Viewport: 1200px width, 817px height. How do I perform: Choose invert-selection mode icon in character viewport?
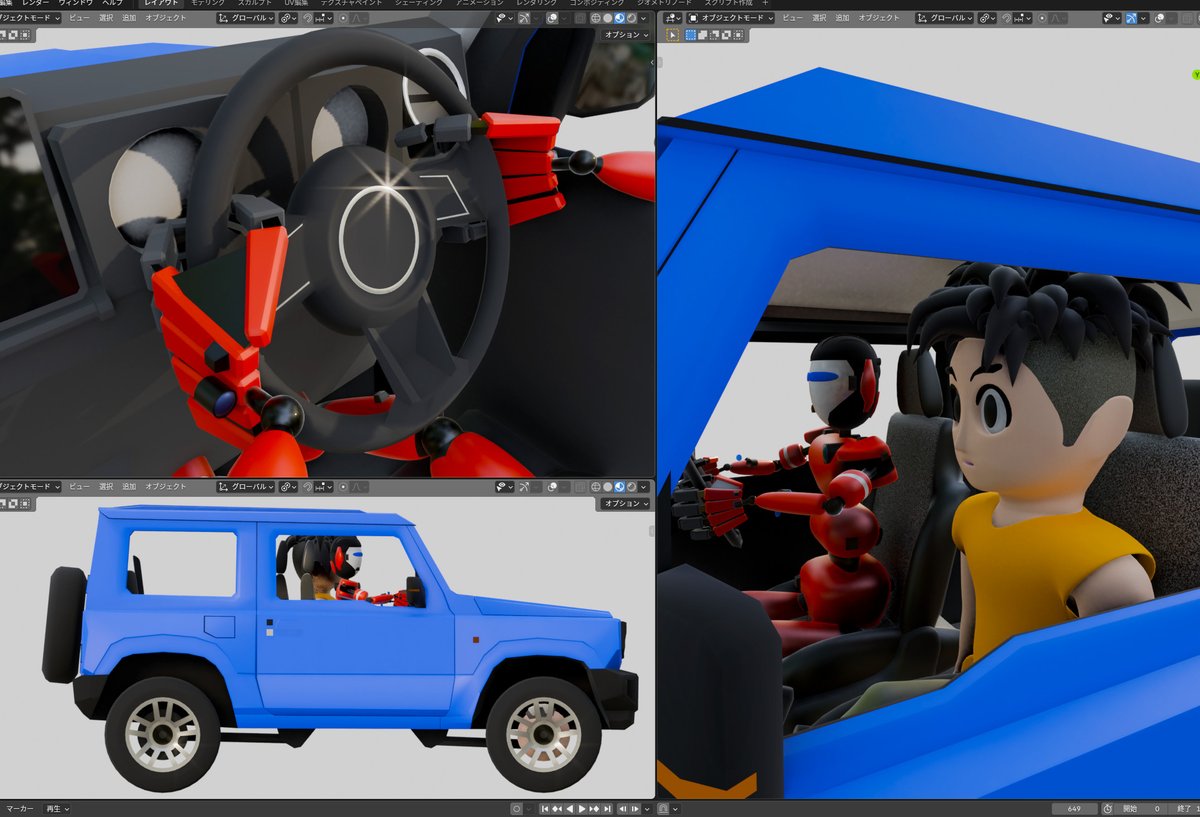point(726,34)
